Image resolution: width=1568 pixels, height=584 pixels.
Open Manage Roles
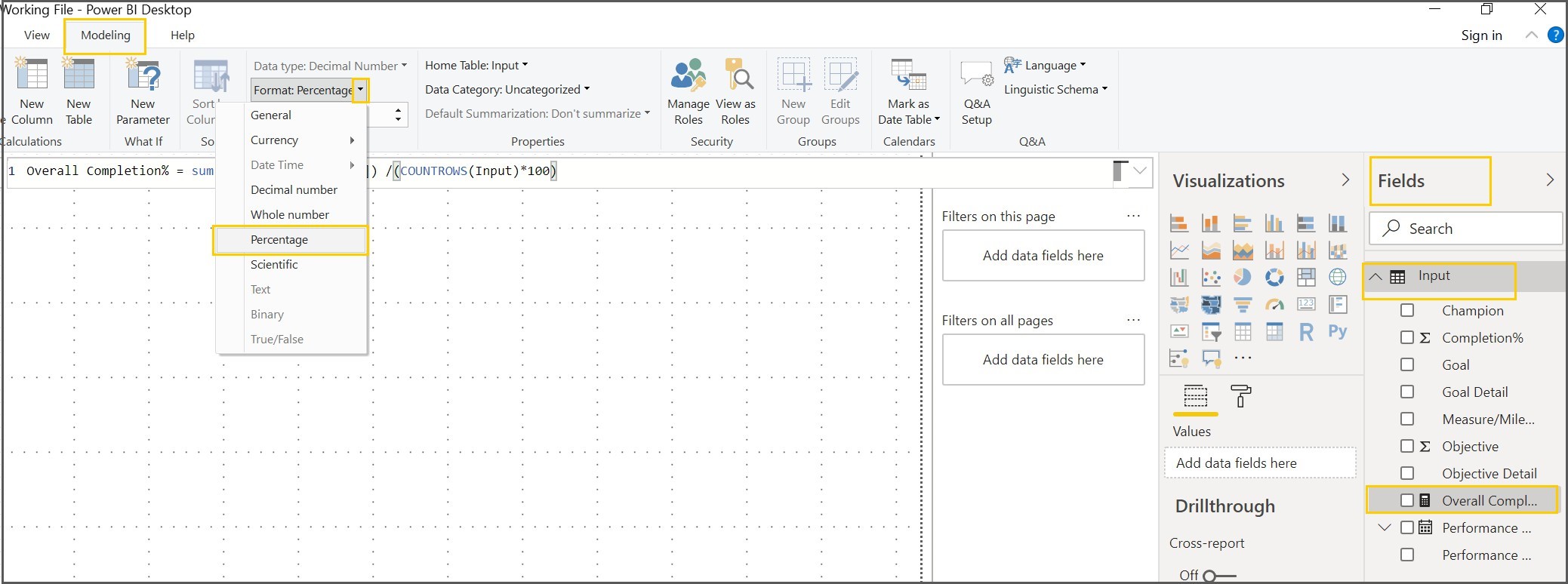point(689,91)
